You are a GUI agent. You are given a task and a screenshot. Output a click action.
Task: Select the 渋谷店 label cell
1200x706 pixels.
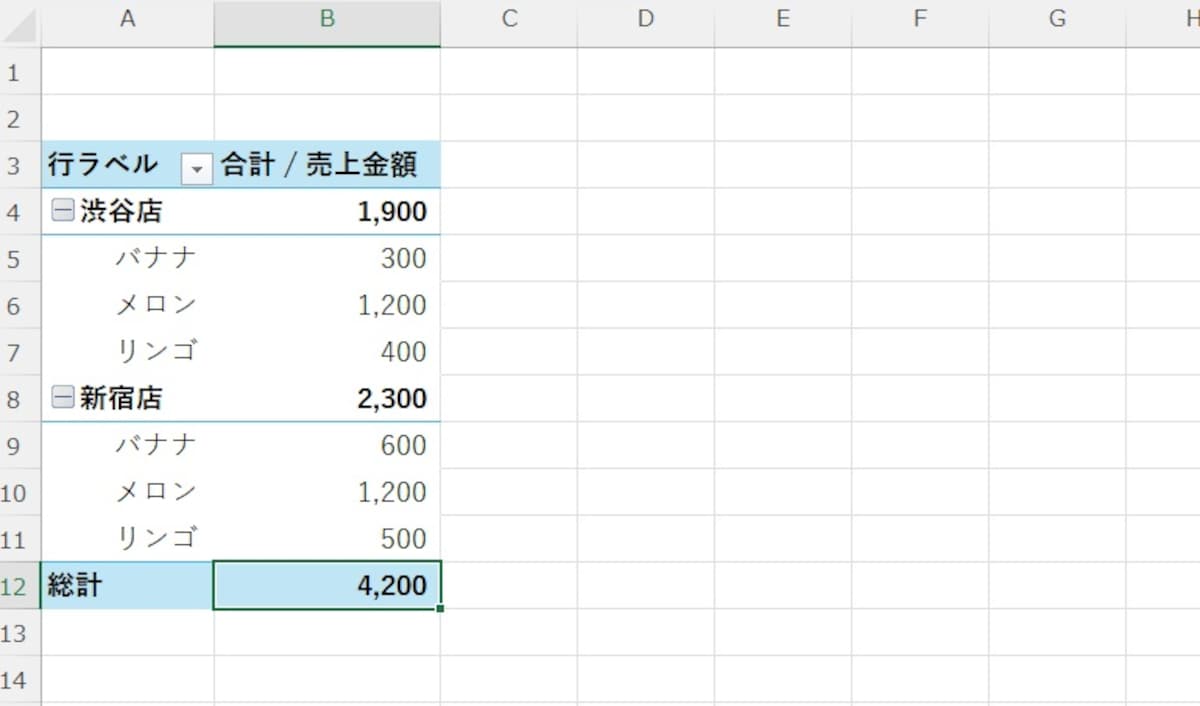point(127,211)
